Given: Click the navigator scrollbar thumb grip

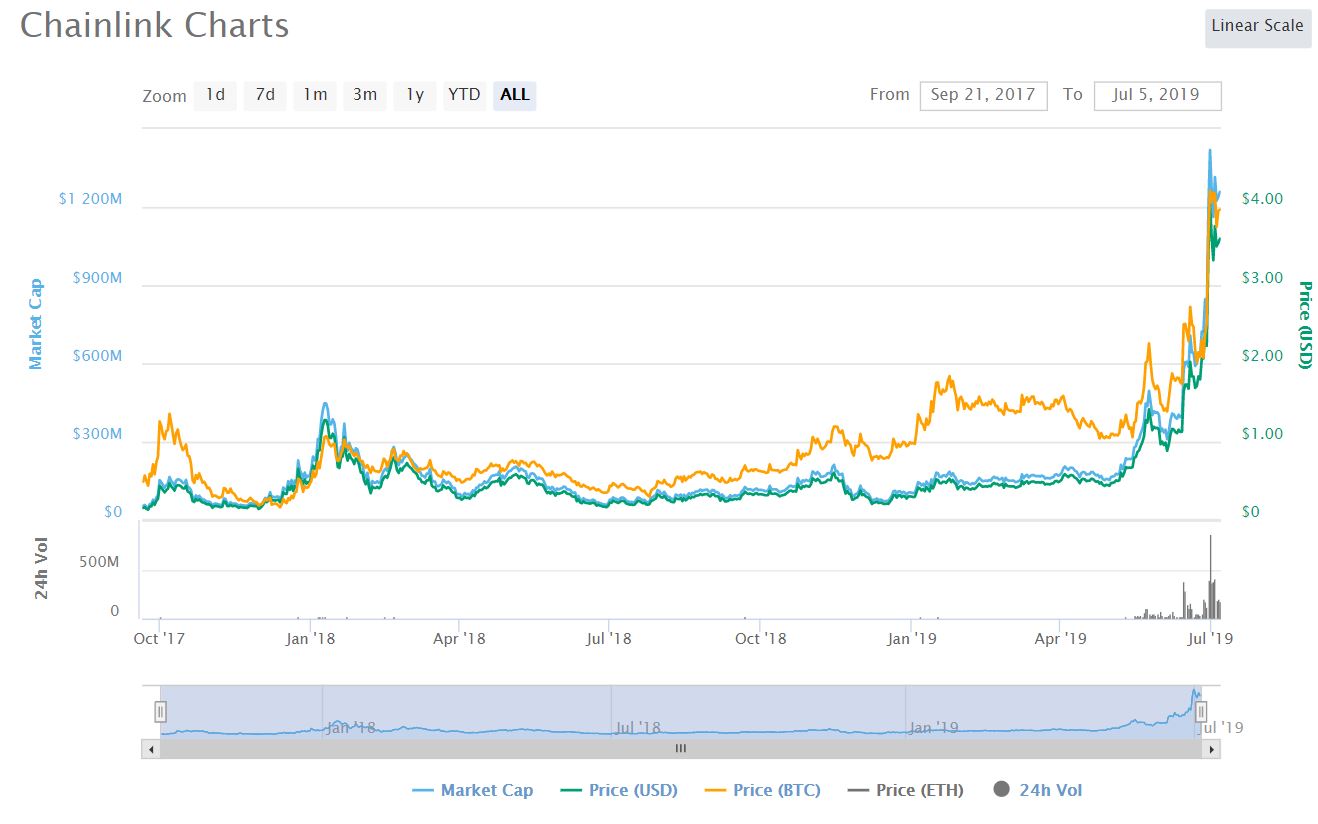Looking at the screenshot, I should tap(681, 748).
